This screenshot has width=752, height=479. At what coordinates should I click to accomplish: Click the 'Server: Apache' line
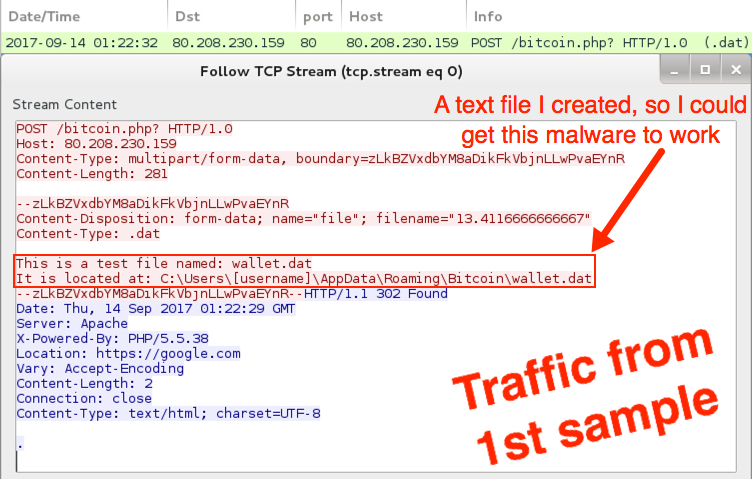coord(72,323)
